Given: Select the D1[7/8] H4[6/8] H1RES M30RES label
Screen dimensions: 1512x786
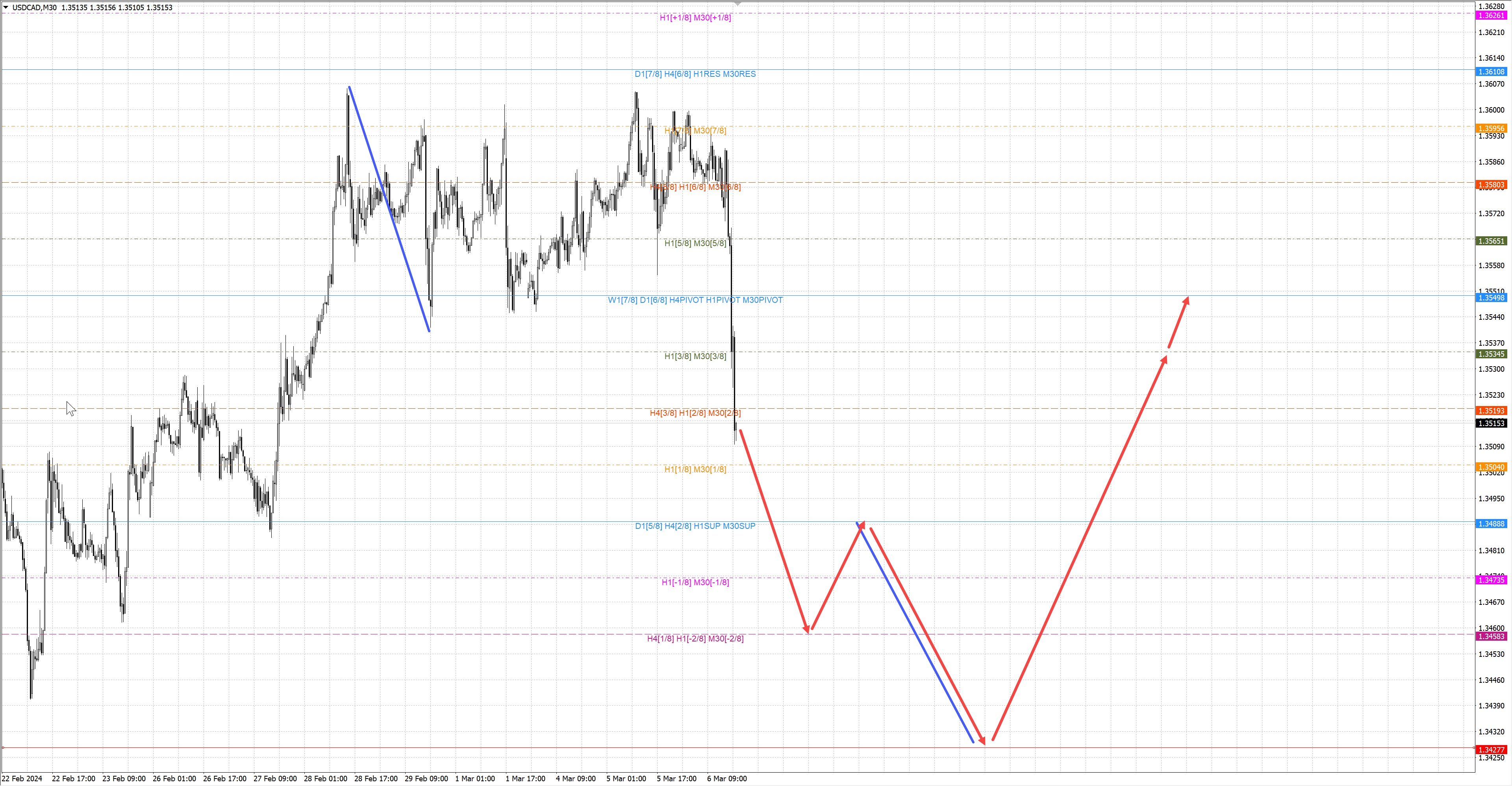Looking at the screenshot, I should tap(695, 74).
